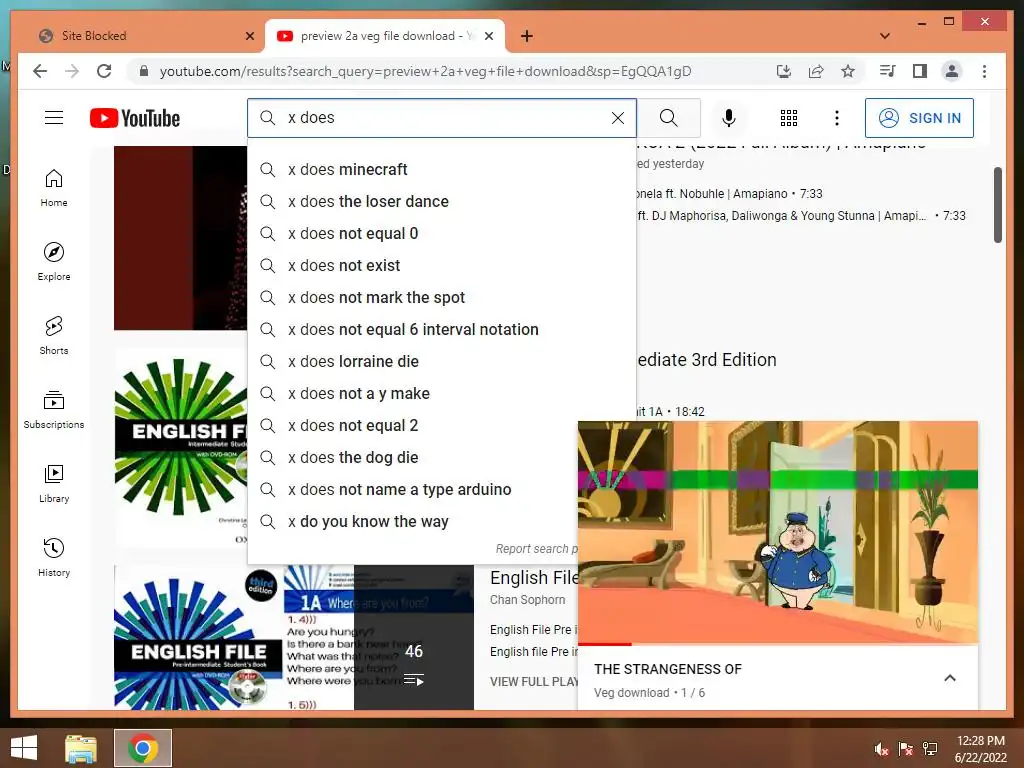Open a new tab with the plus button

526,36
